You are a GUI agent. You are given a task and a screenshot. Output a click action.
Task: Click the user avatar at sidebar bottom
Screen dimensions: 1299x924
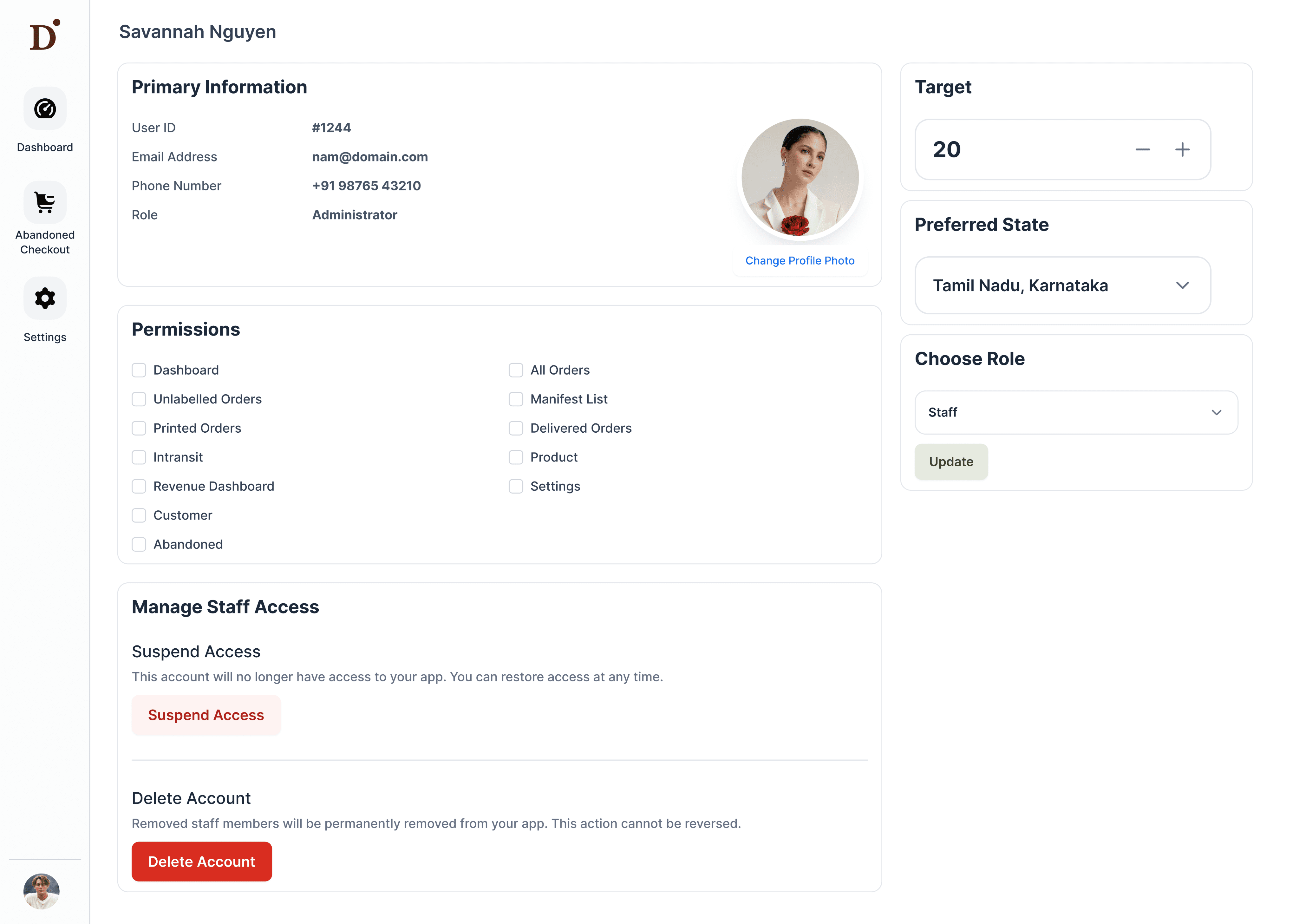tap(42, 891)
